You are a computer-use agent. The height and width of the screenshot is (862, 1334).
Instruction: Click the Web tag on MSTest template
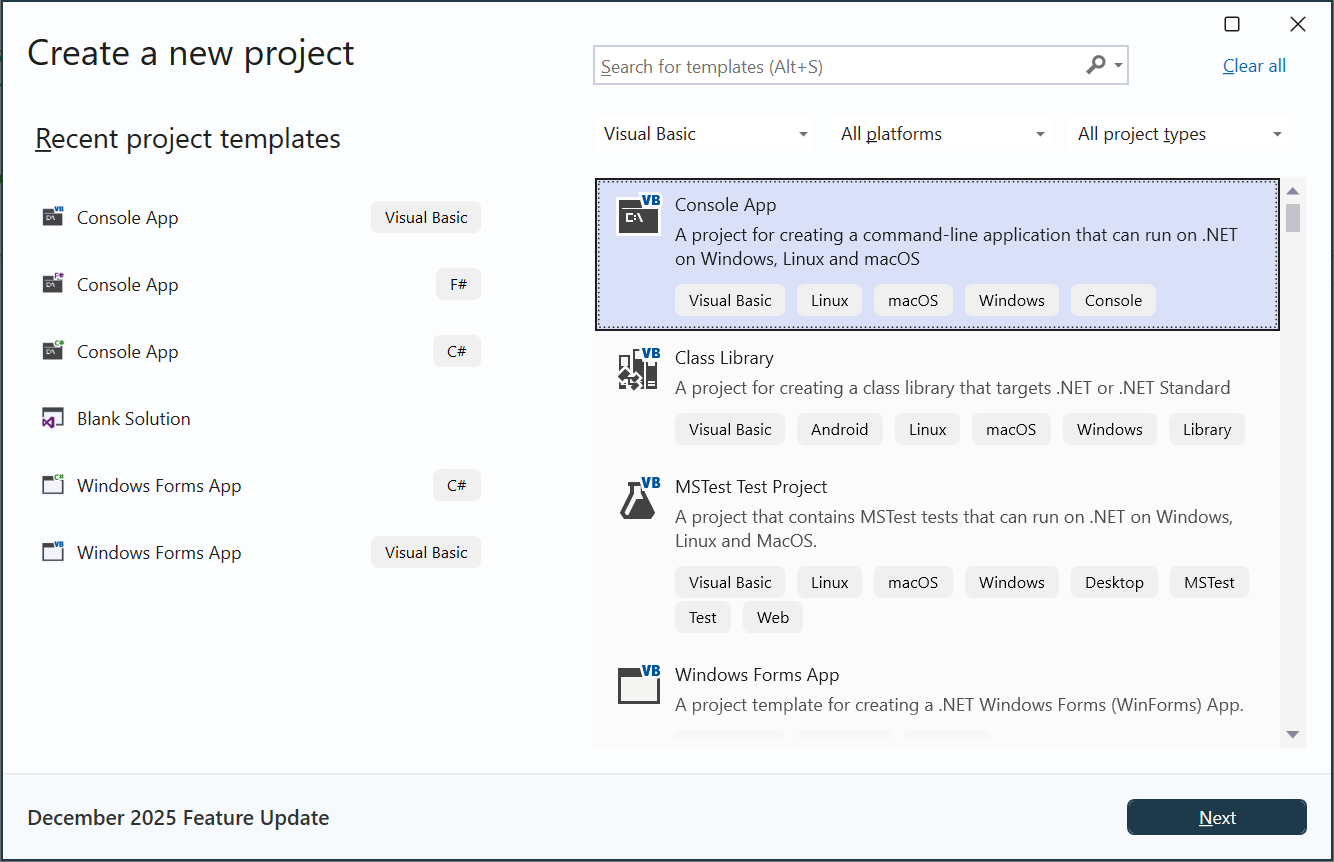tap(773, 617)
